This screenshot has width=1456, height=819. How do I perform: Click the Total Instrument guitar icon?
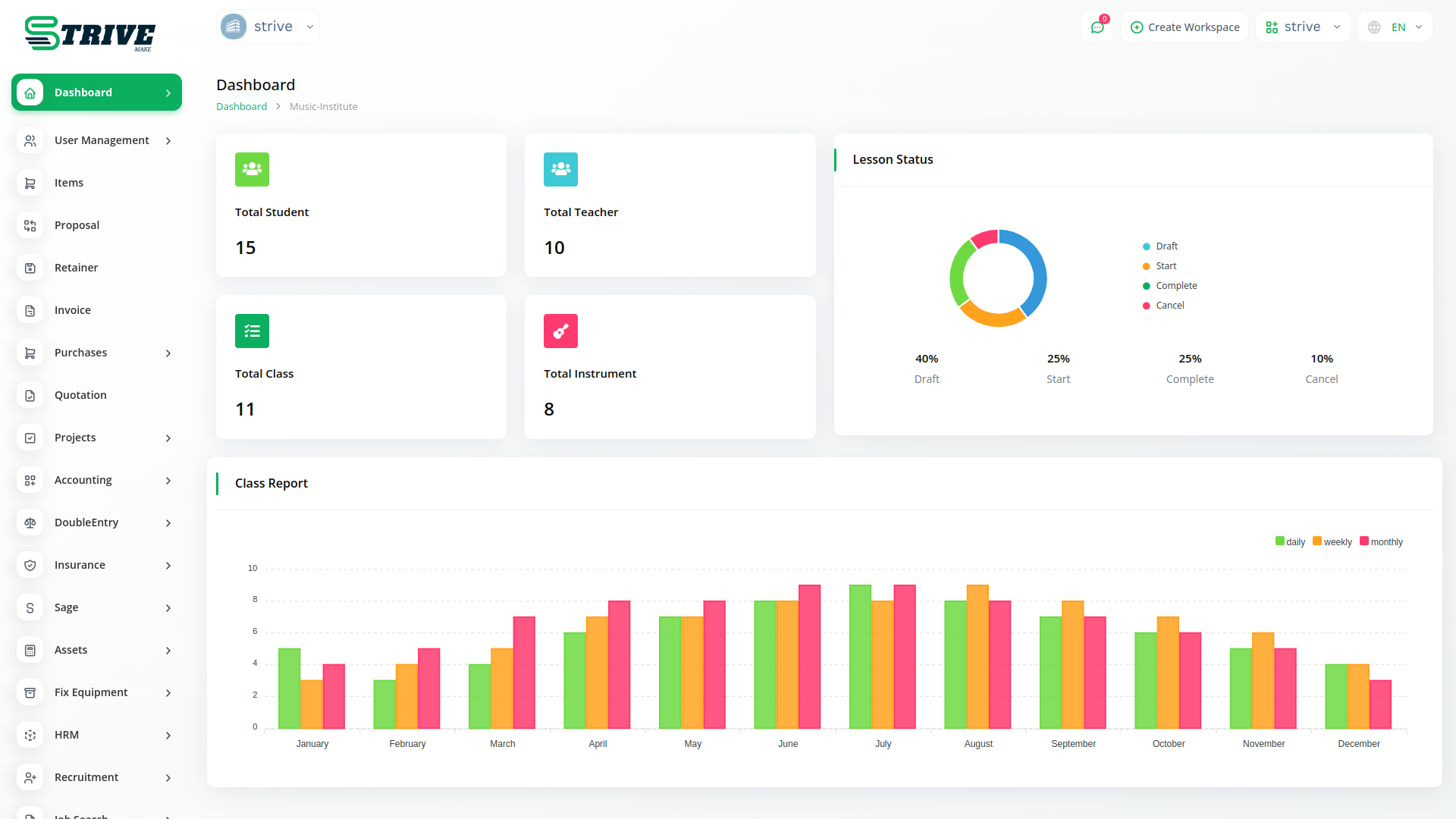[560, 331]
